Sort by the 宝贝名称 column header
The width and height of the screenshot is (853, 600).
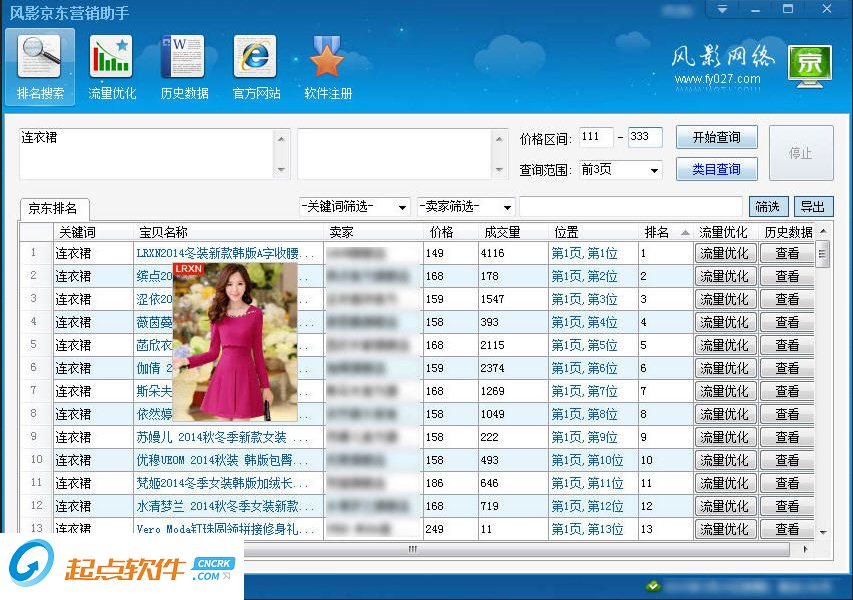tap(229, 232)
